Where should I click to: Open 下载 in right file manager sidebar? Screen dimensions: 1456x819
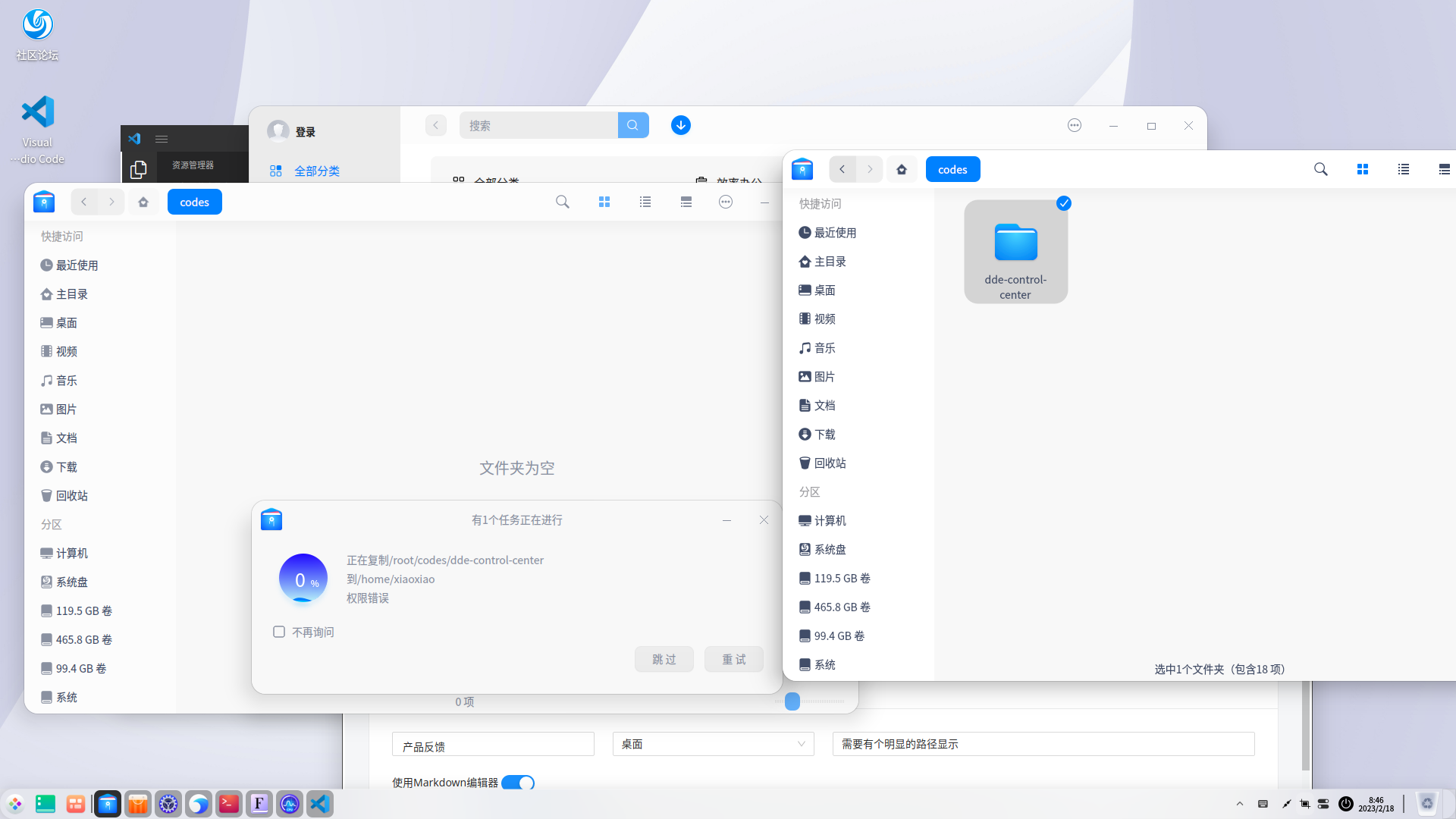pos(824,435)
